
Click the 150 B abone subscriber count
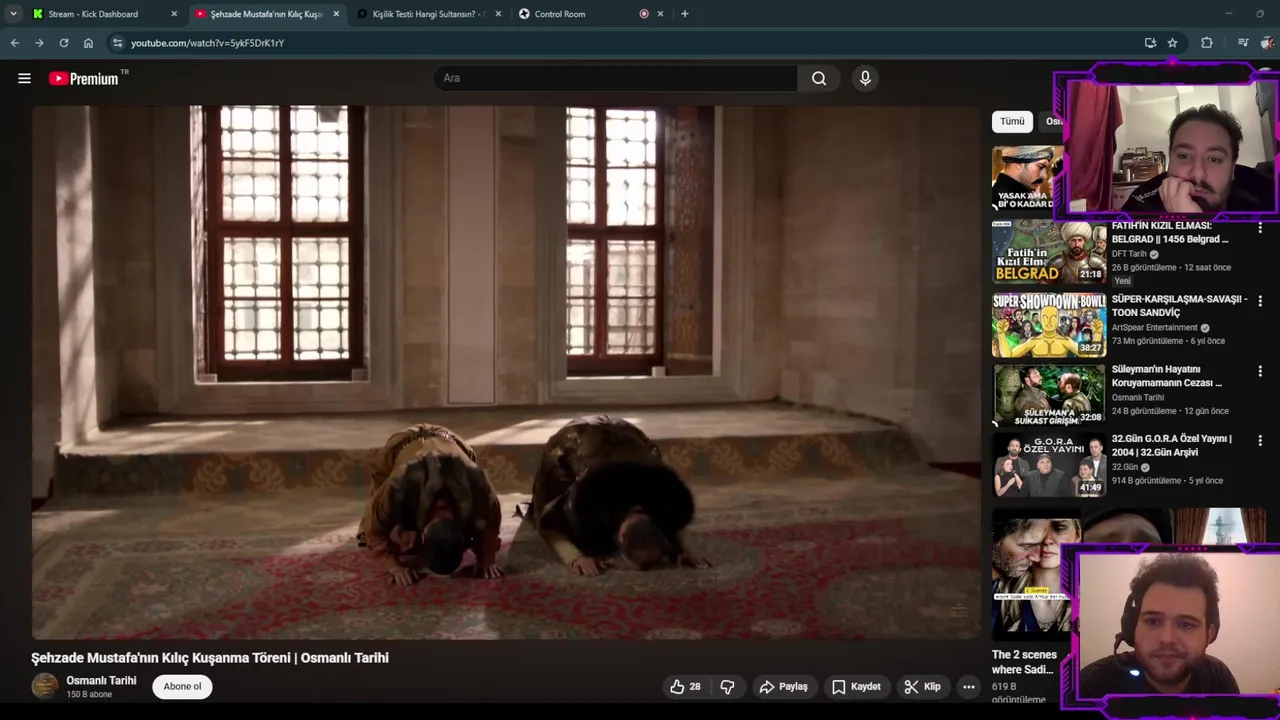[89, 695]
